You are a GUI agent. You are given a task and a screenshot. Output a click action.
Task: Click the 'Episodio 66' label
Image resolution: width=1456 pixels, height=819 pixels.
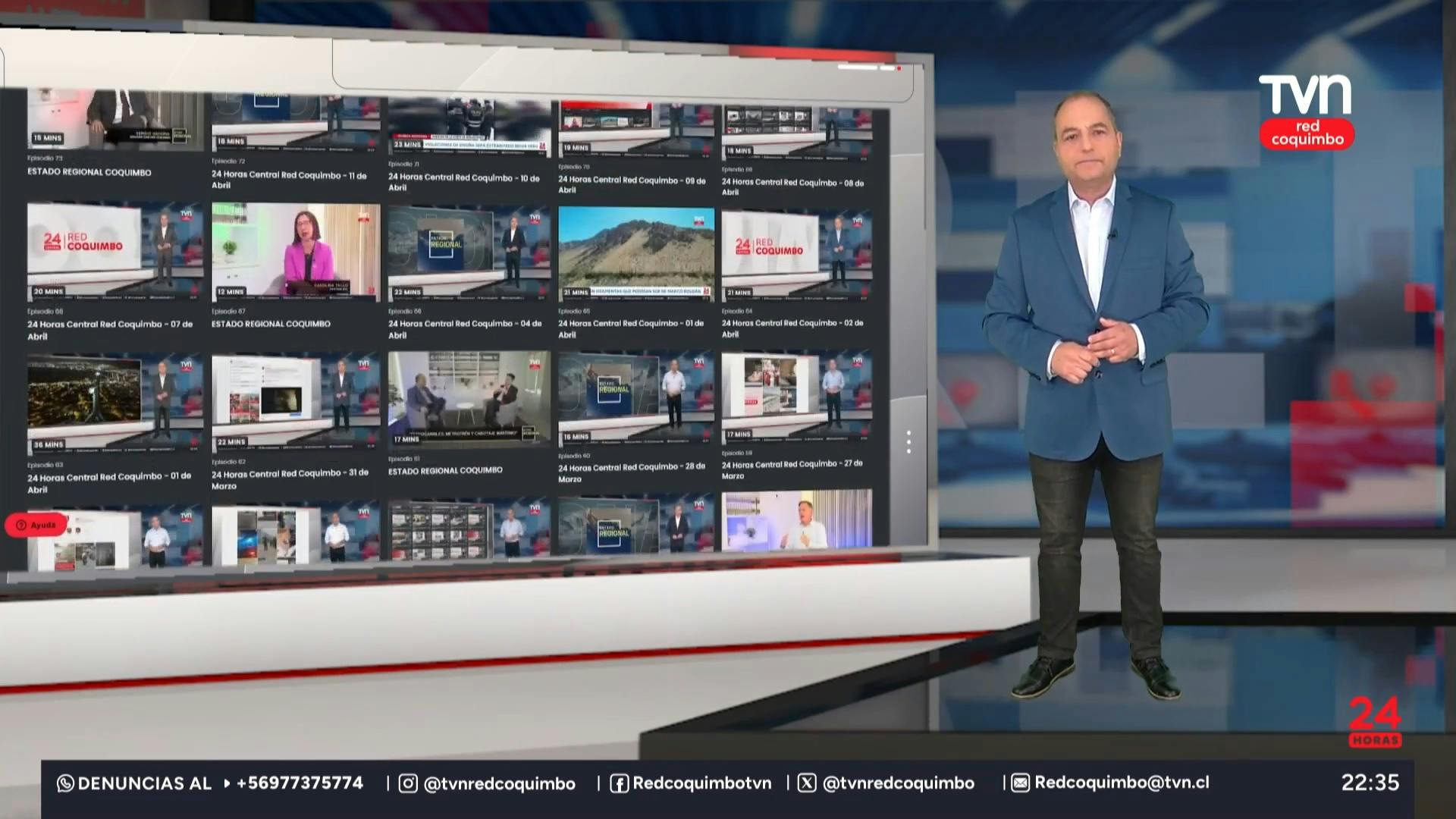pyautogui.click(x=405, y=311)
